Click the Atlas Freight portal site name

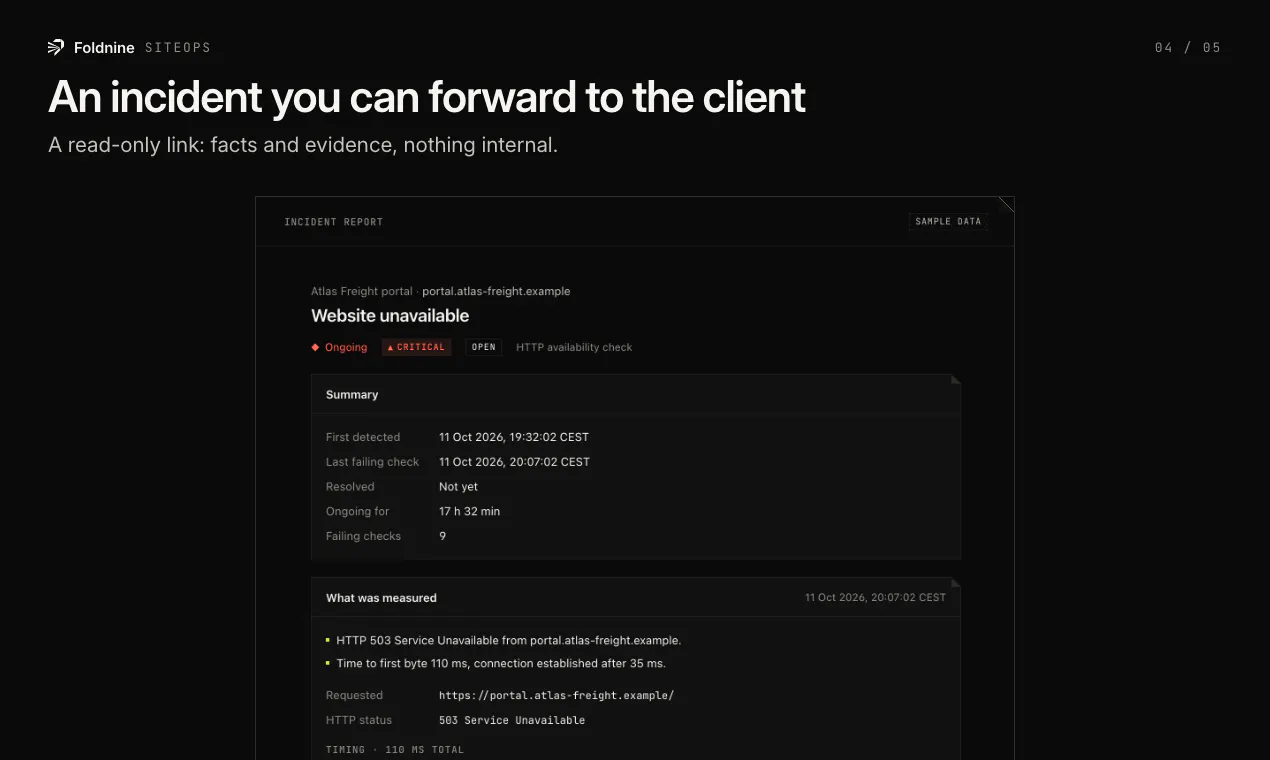click(x=361, y=291)
